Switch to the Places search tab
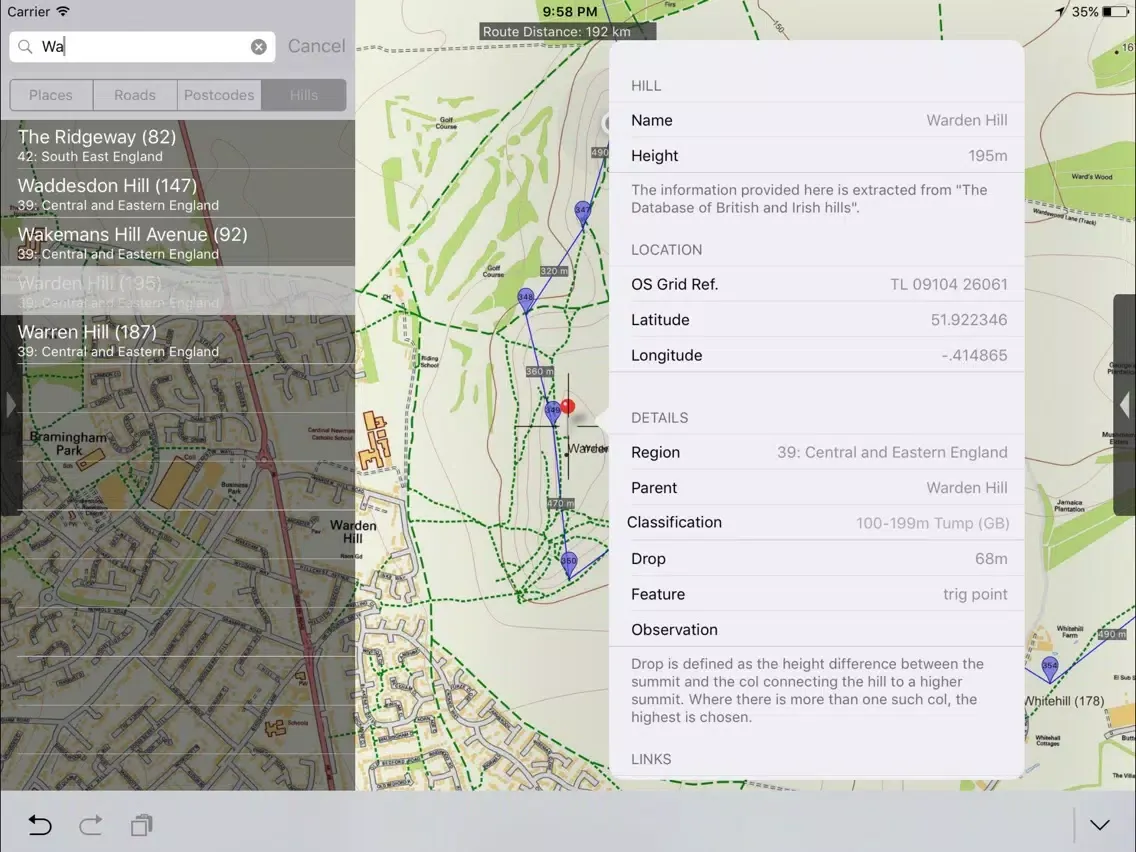 (51, 95)
